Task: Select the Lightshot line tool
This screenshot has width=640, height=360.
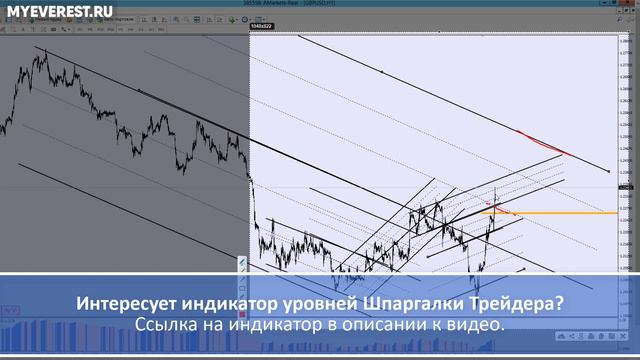Action: [242, 270]
